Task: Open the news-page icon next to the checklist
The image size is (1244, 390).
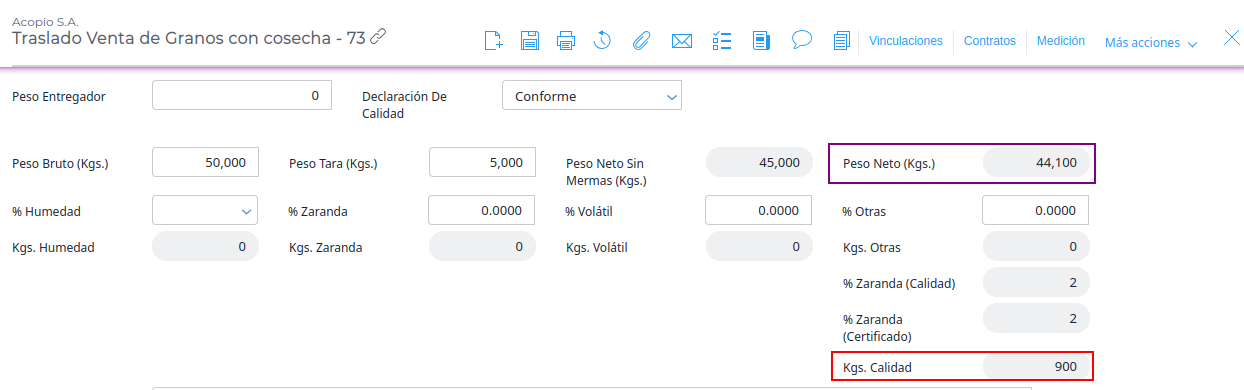Action: [762, 41]
